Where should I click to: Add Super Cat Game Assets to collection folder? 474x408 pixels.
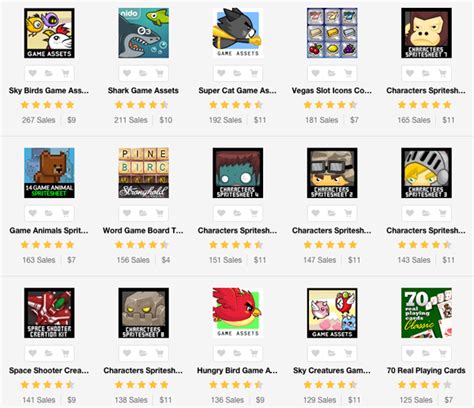pos(237,73)
